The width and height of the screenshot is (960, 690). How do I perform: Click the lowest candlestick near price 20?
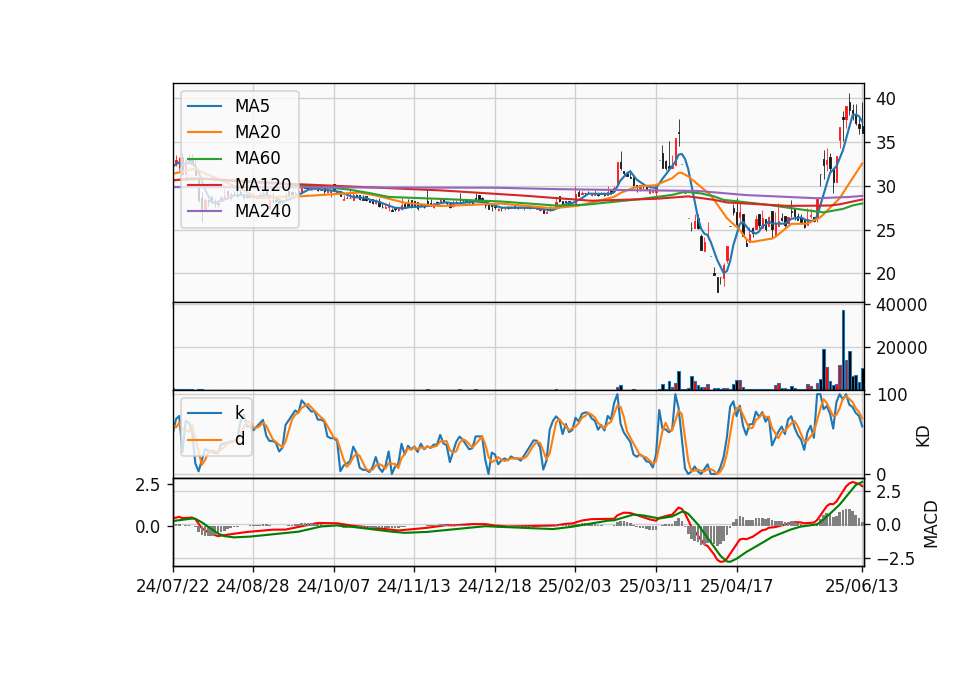click(x=718, y=283)
